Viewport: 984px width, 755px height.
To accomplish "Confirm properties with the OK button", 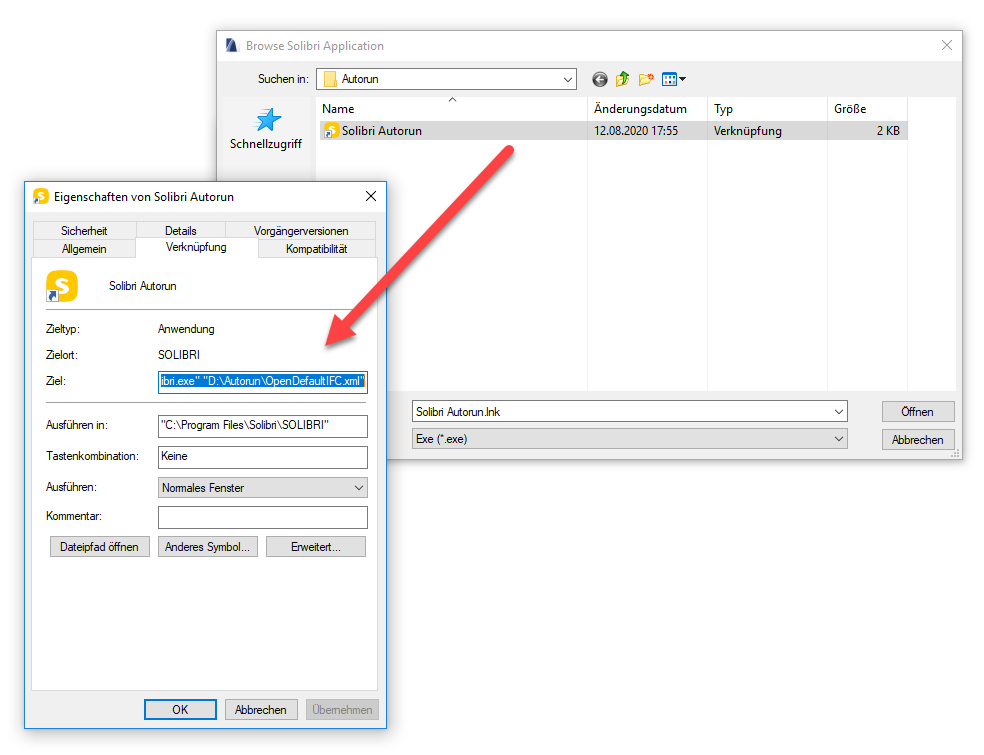I will [x=180, y=709].
